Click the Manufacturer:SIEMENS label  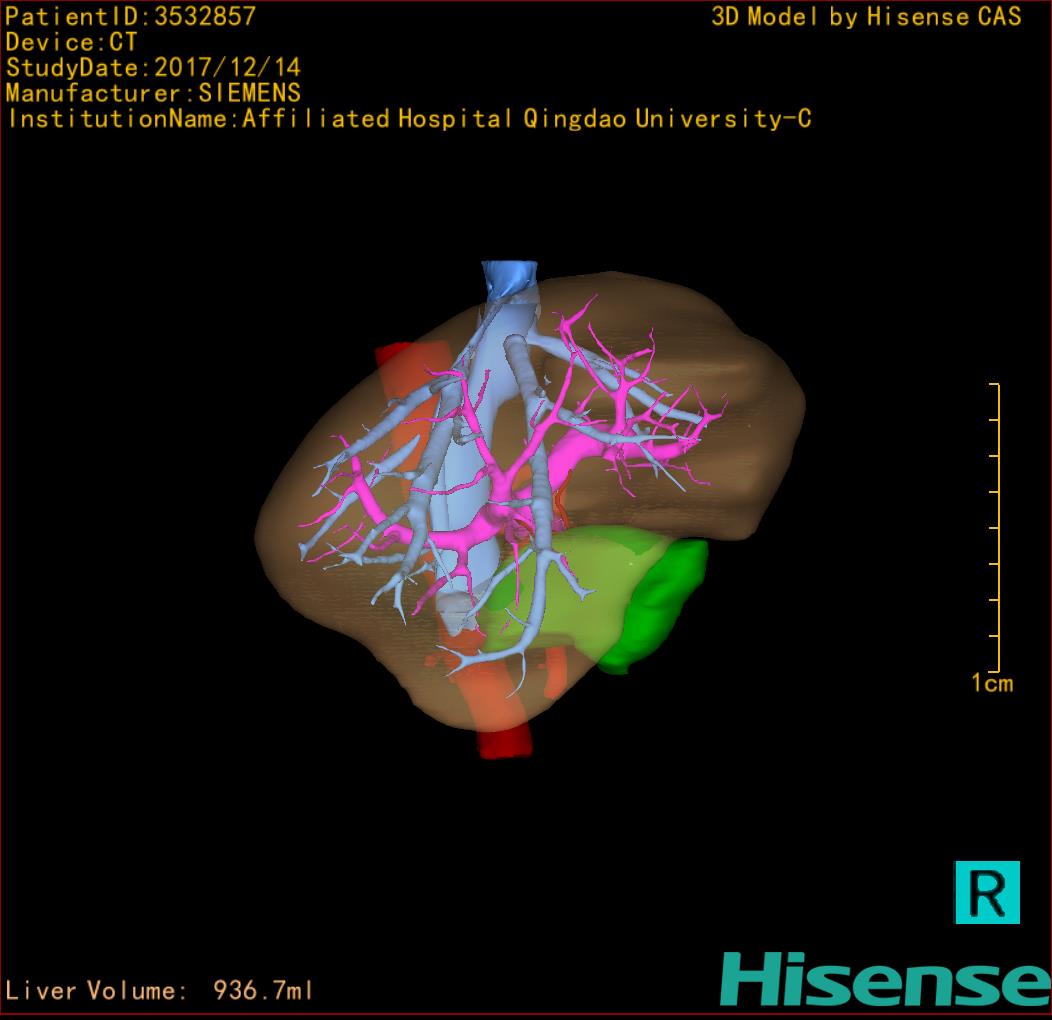[x=153, y=93]
